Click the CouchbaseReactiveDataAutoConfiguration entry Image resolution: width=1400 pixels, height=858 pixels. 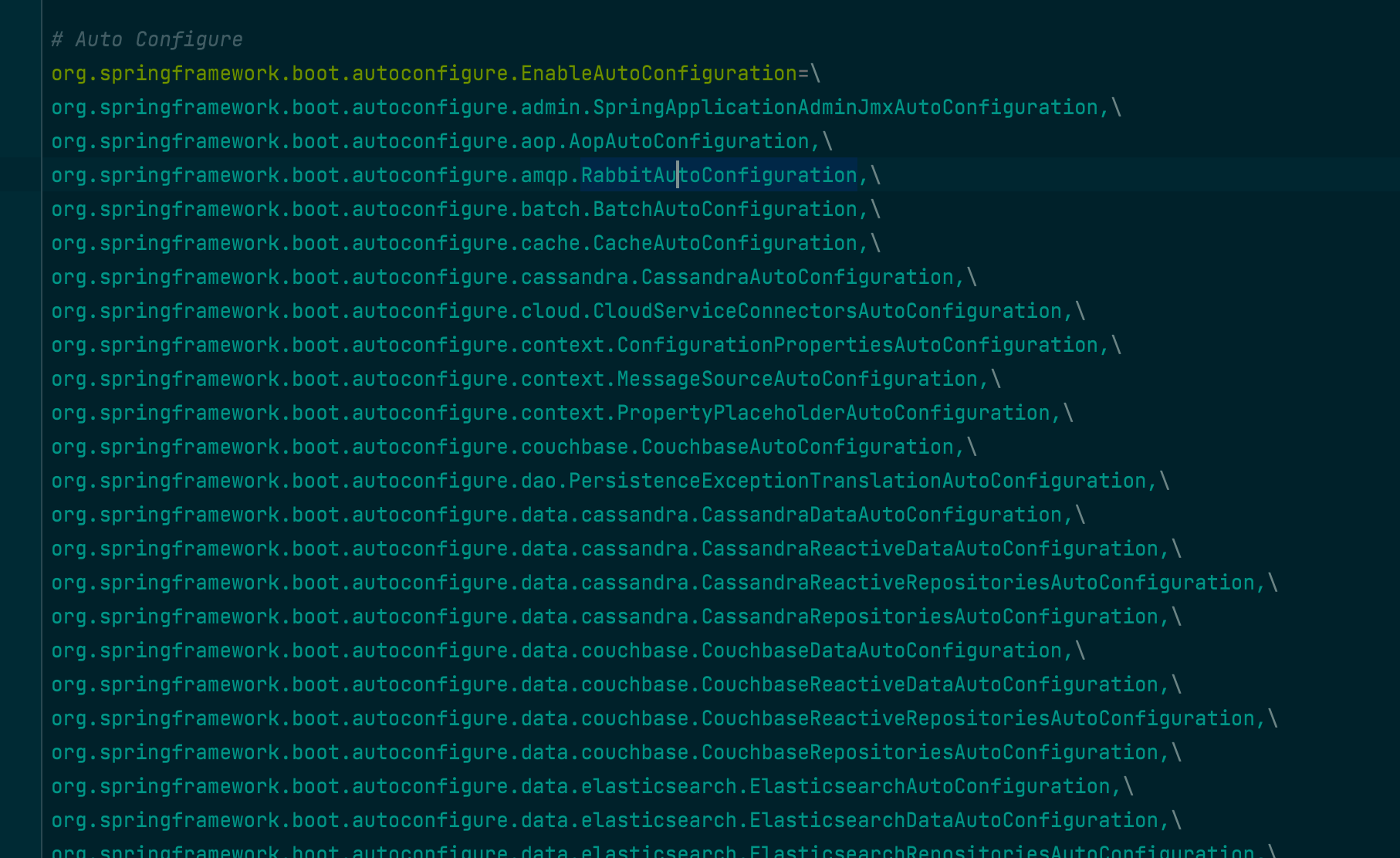(617, 684)
